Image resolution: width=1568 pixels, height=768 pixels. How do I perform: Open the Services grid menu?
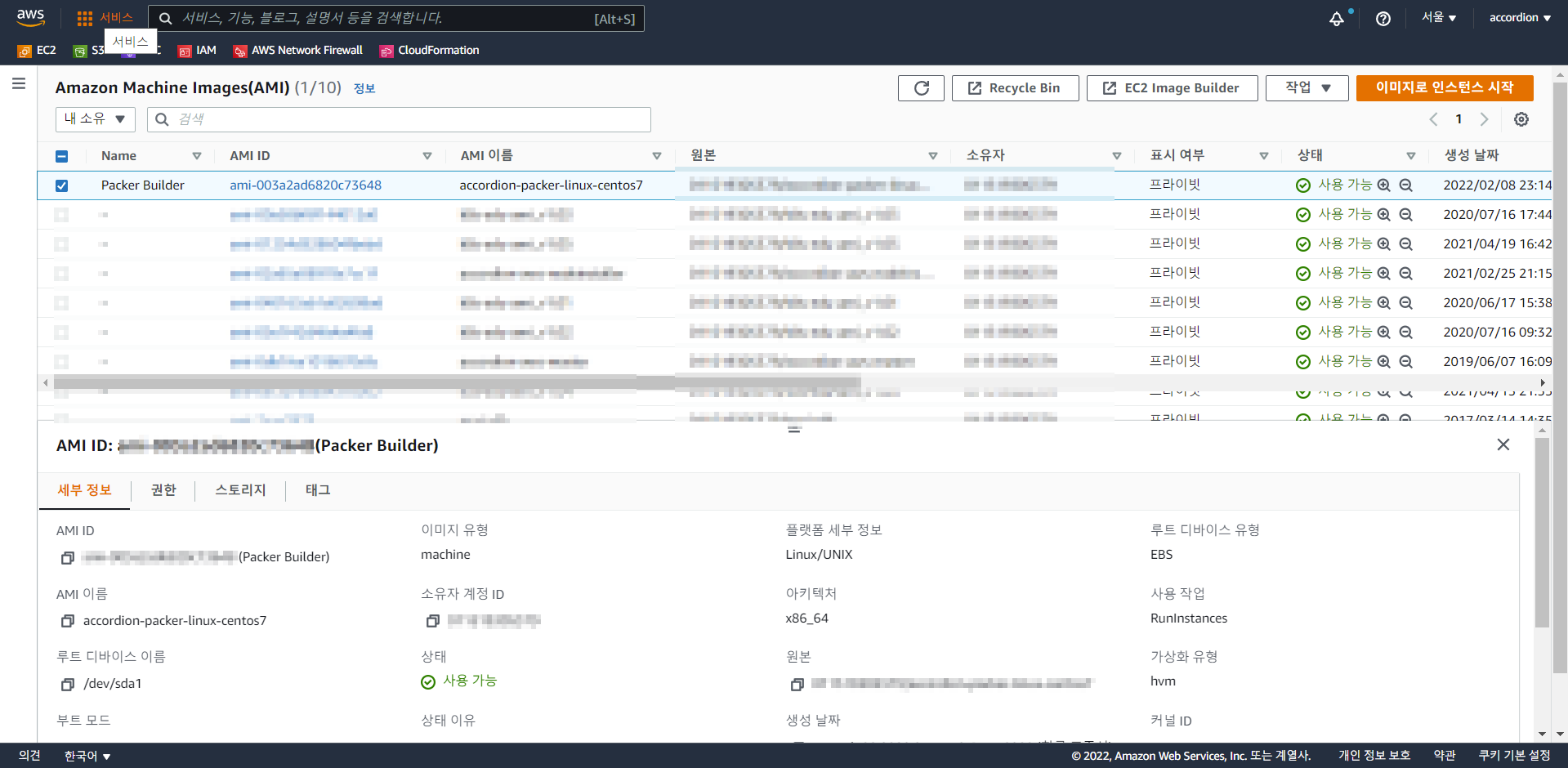pyautogui.click(x=85, y=18)
